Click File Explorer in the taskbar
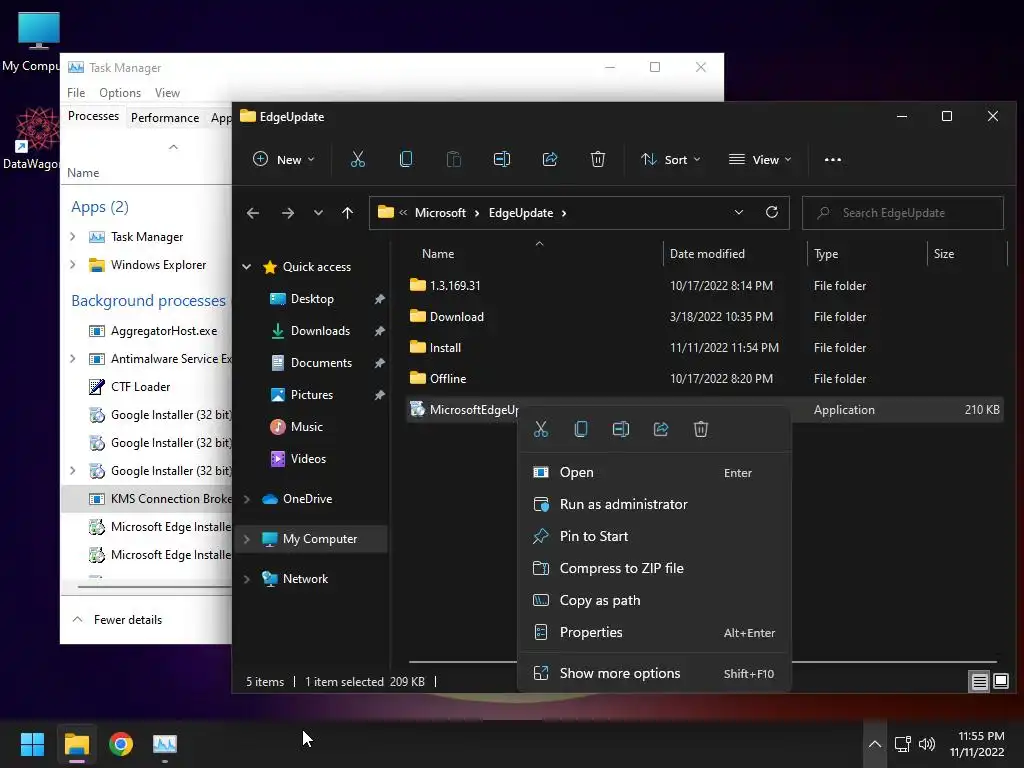The width and height of the screenshot is (1024, 768). 76,744
